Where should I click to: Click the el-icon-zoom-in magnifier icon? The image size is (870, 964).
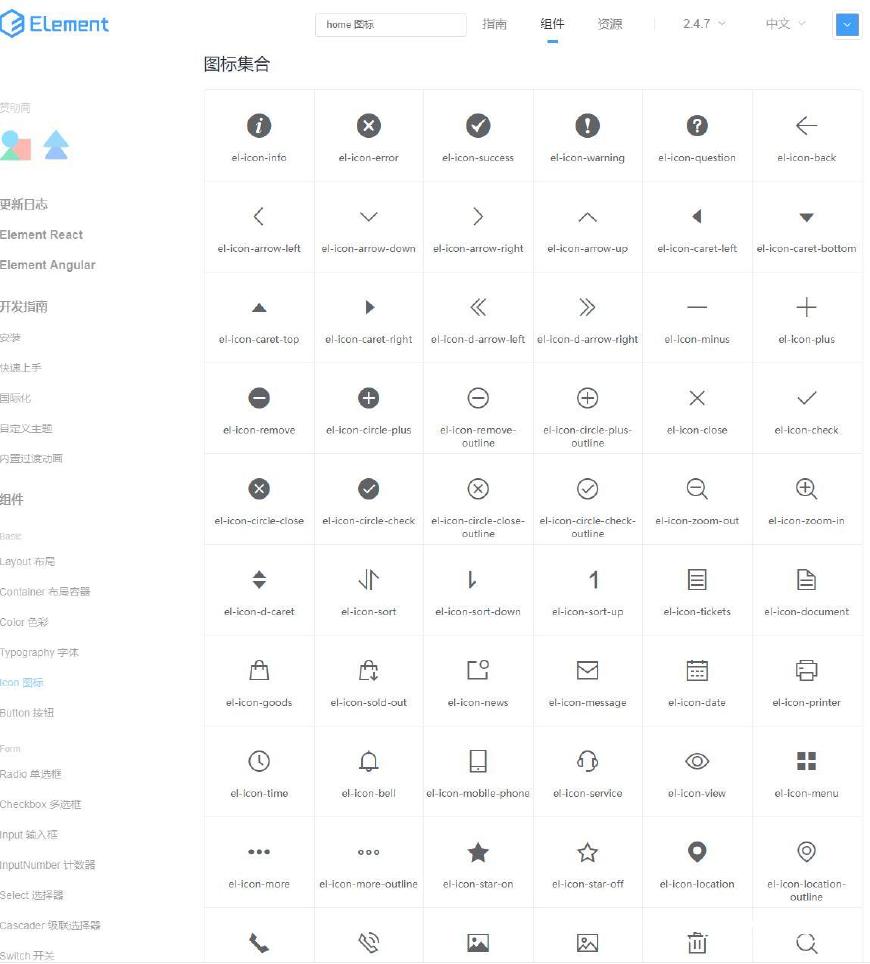(x=806, y=489)
